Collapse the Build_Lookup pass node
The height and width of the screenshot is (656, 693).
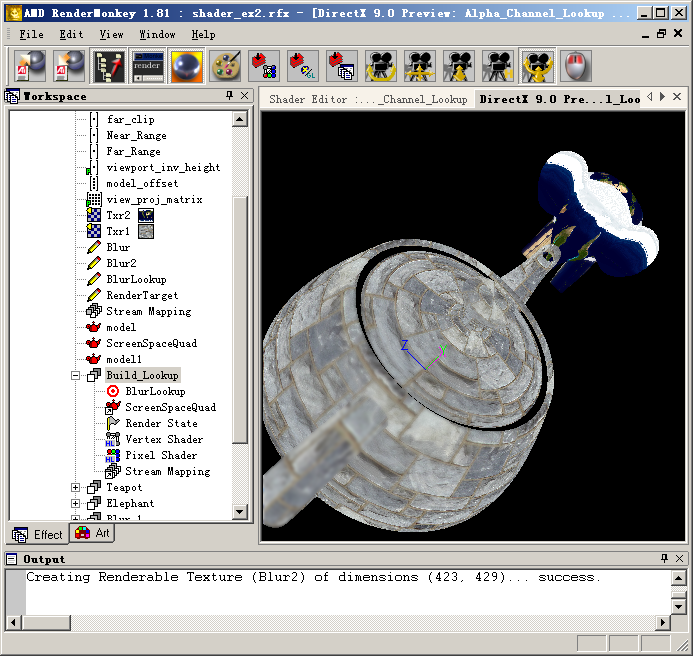point(76,375)
